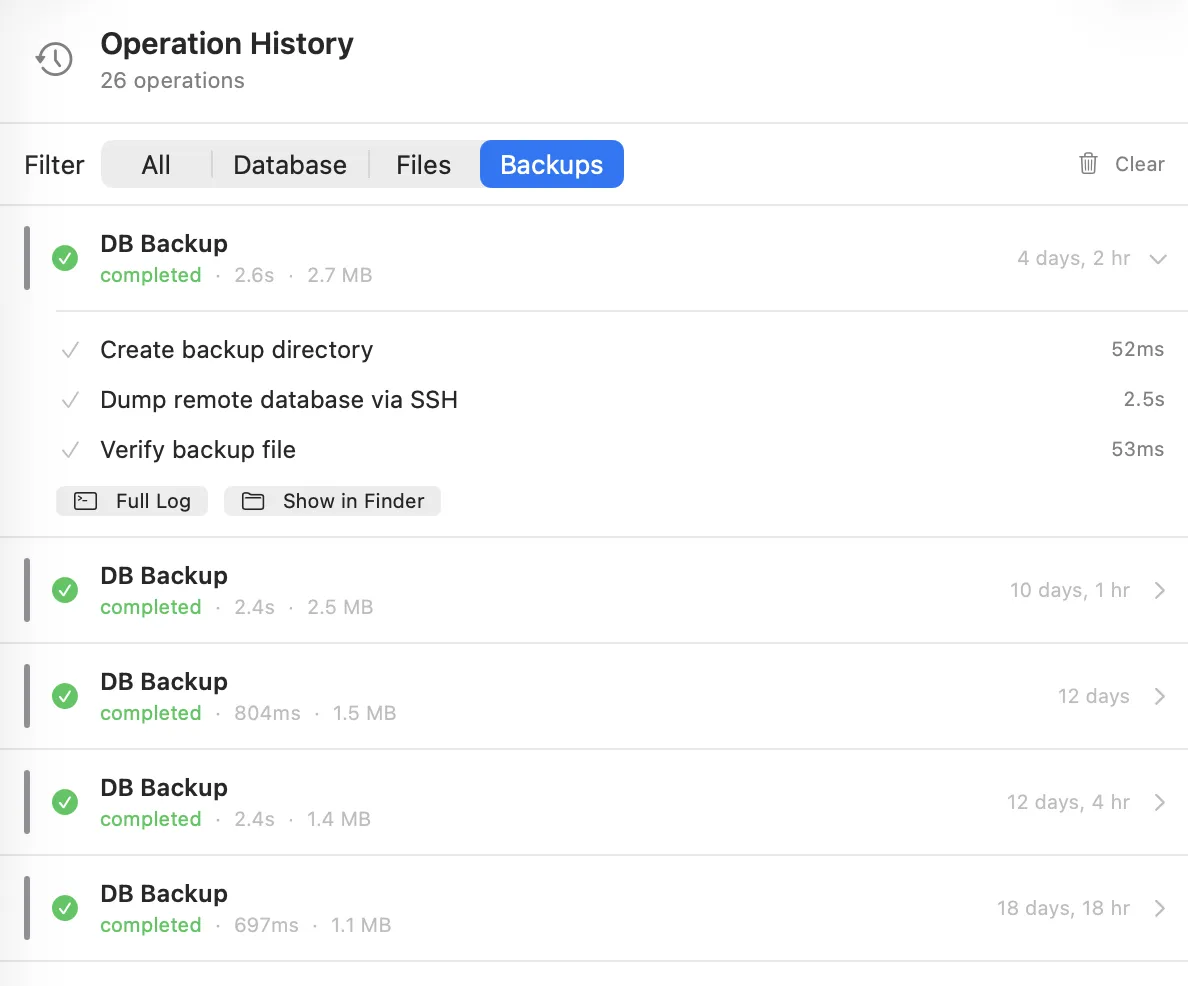
Task: Click the 52ms duration
Action: coord(1137,349)
